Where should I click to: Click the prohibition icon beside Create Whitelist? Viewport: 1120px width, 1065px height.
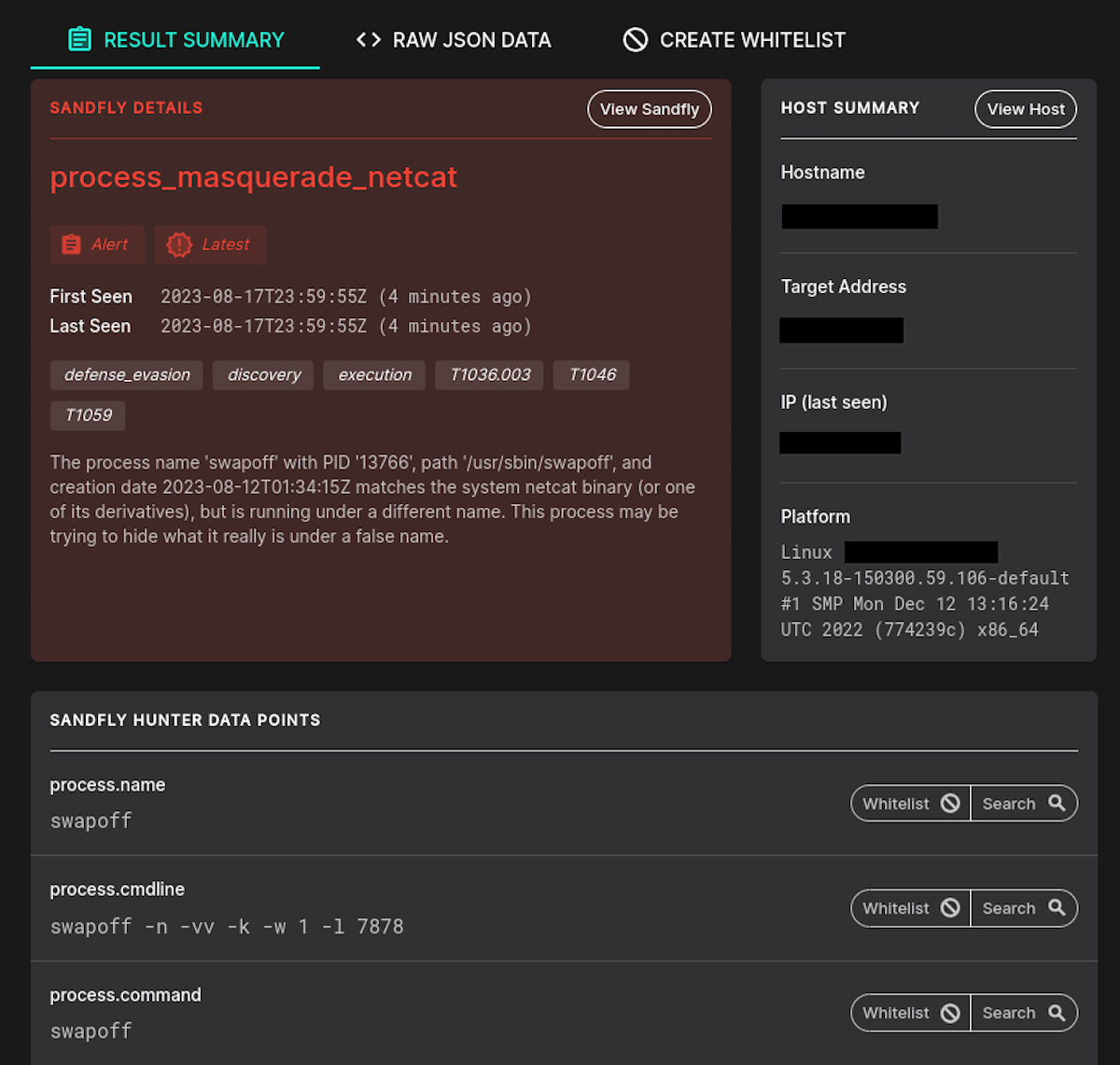[x=634, y=40]
